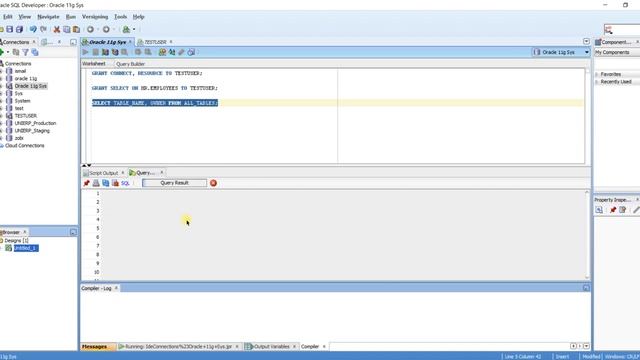Click the Cut (red X) icon
This screenshot has width=640, height=360.
[57, 29]
